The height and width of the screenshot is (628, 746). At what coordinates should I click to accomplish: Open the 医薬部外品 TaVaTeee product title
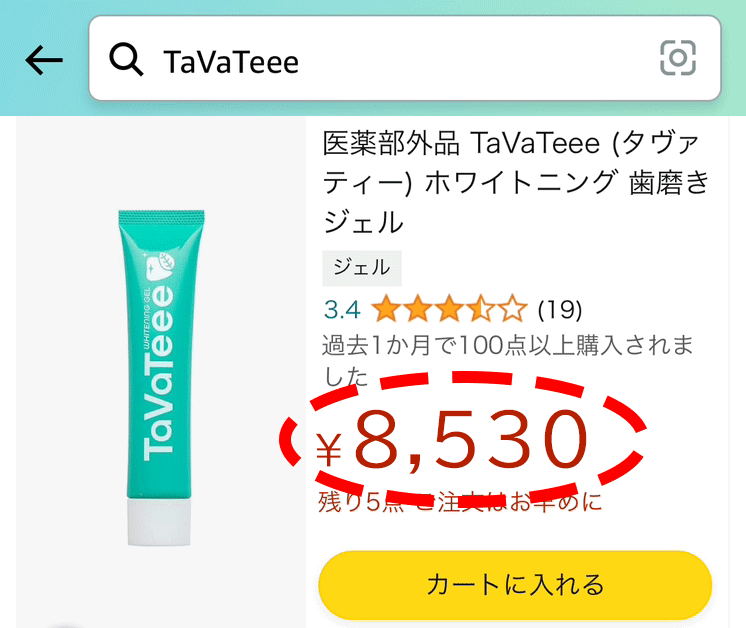tap(516, 182)
